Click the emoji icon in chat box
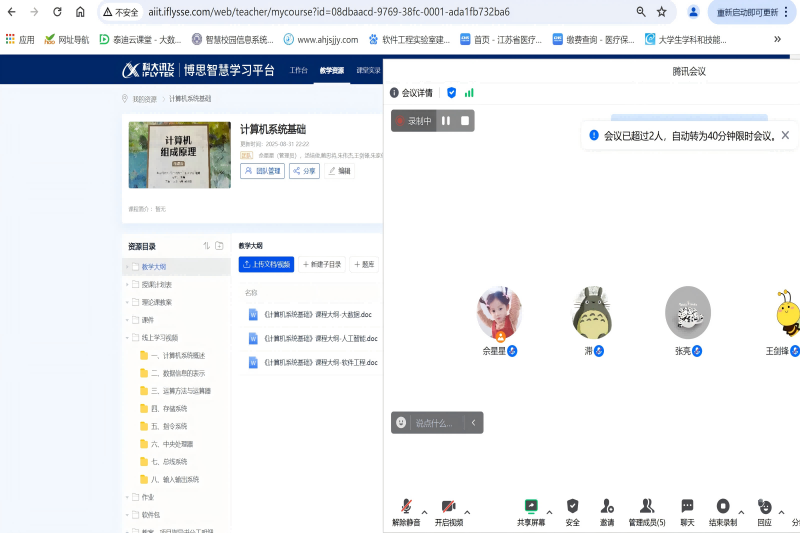 (401, 423)
